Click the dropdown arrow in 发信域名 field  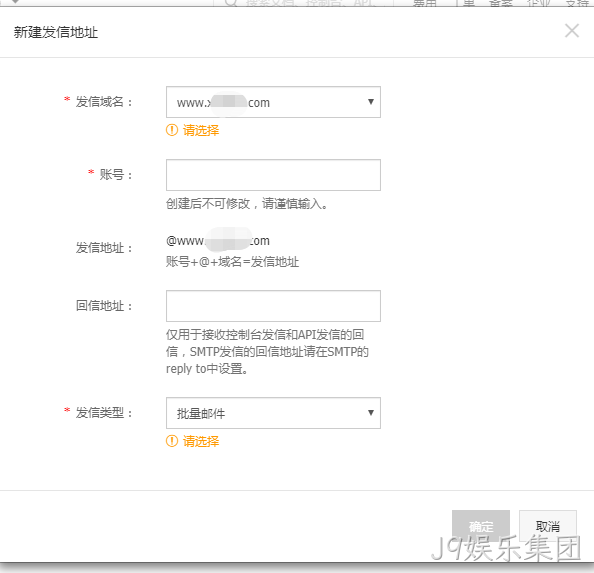pos(370,102)
